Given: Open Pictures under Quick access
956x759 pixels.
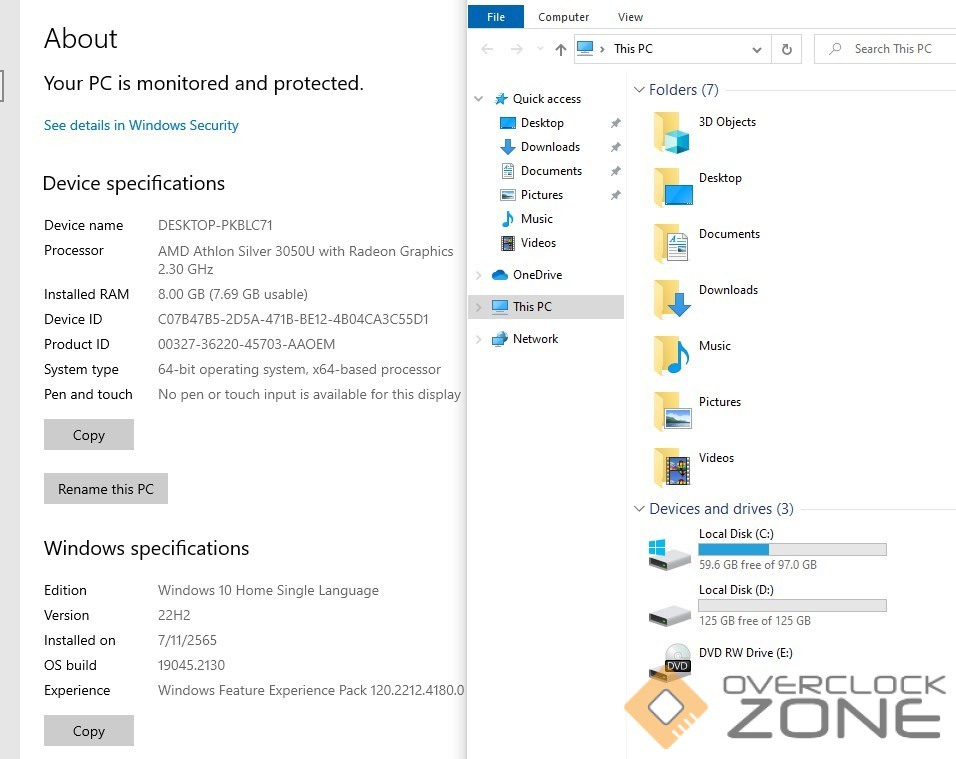Looking at the screenshot, I should coord(541,195).
